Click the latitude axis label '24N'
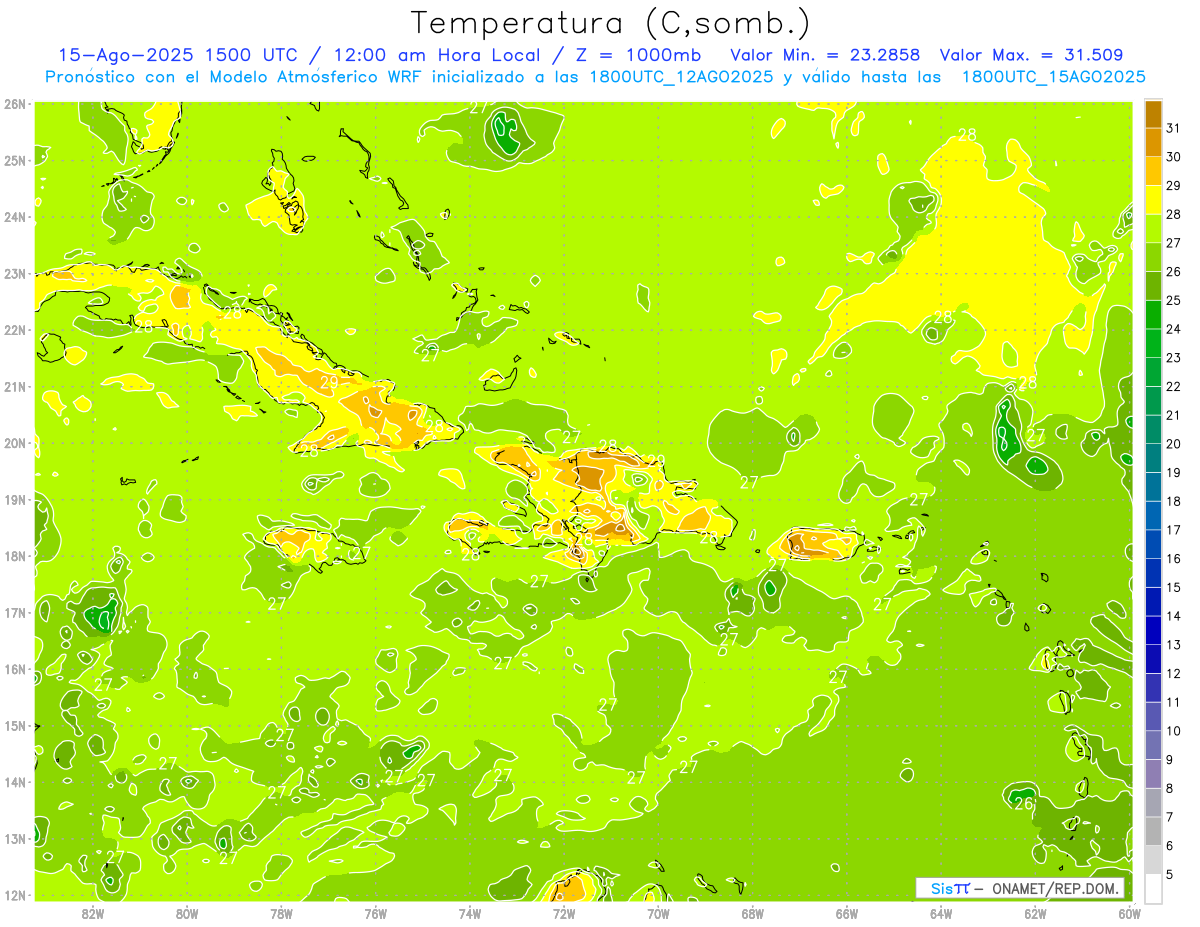Image resolution: width=1200 pixels, height=927 pixels. pos(15,217)
